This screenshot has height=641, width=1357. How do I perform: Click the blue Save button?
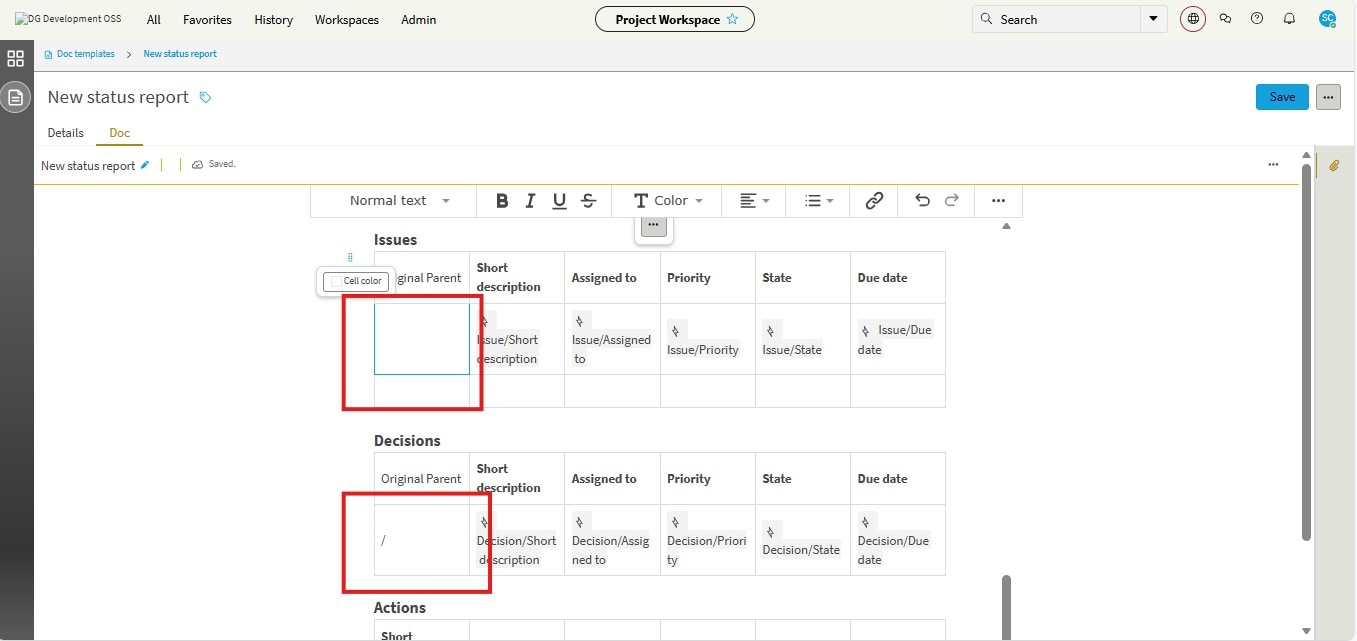pos(1281,97)
